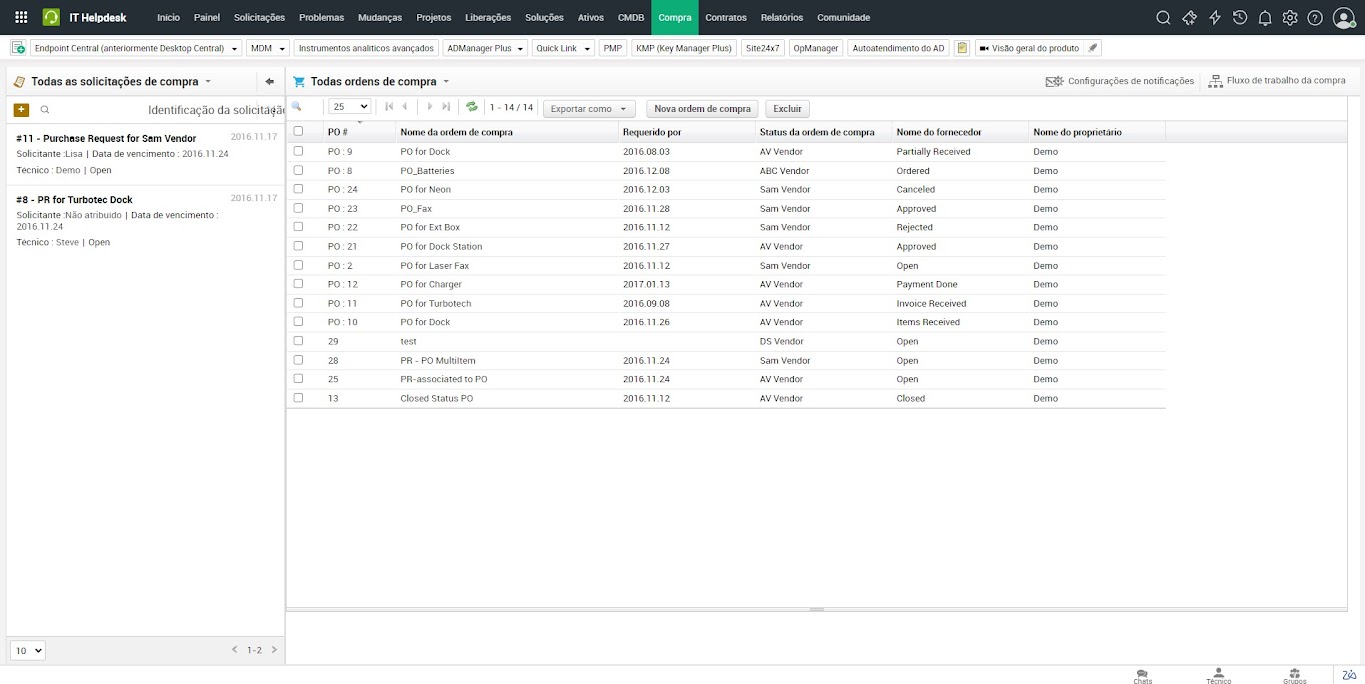Open Fluxo de trabalho da compra
Screen dimensions: 1365x684
[1277, 81]
